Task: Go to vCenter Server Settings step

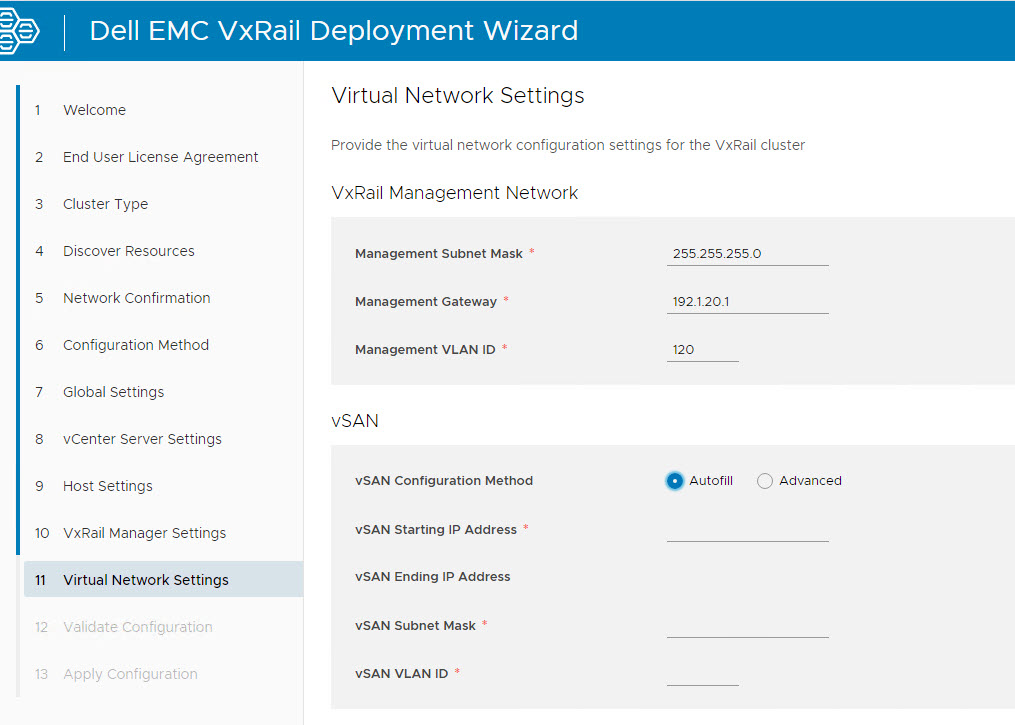Action: click(142, 439)
